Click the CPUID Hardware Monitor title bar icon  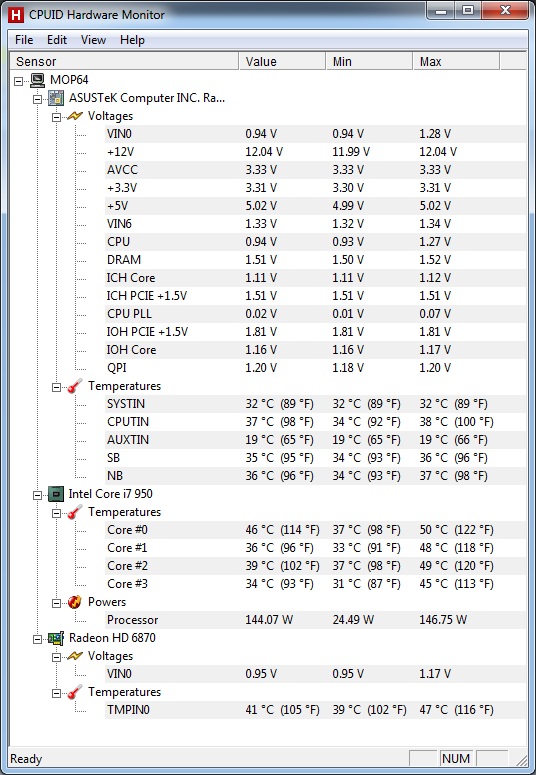tap(16, 15)
